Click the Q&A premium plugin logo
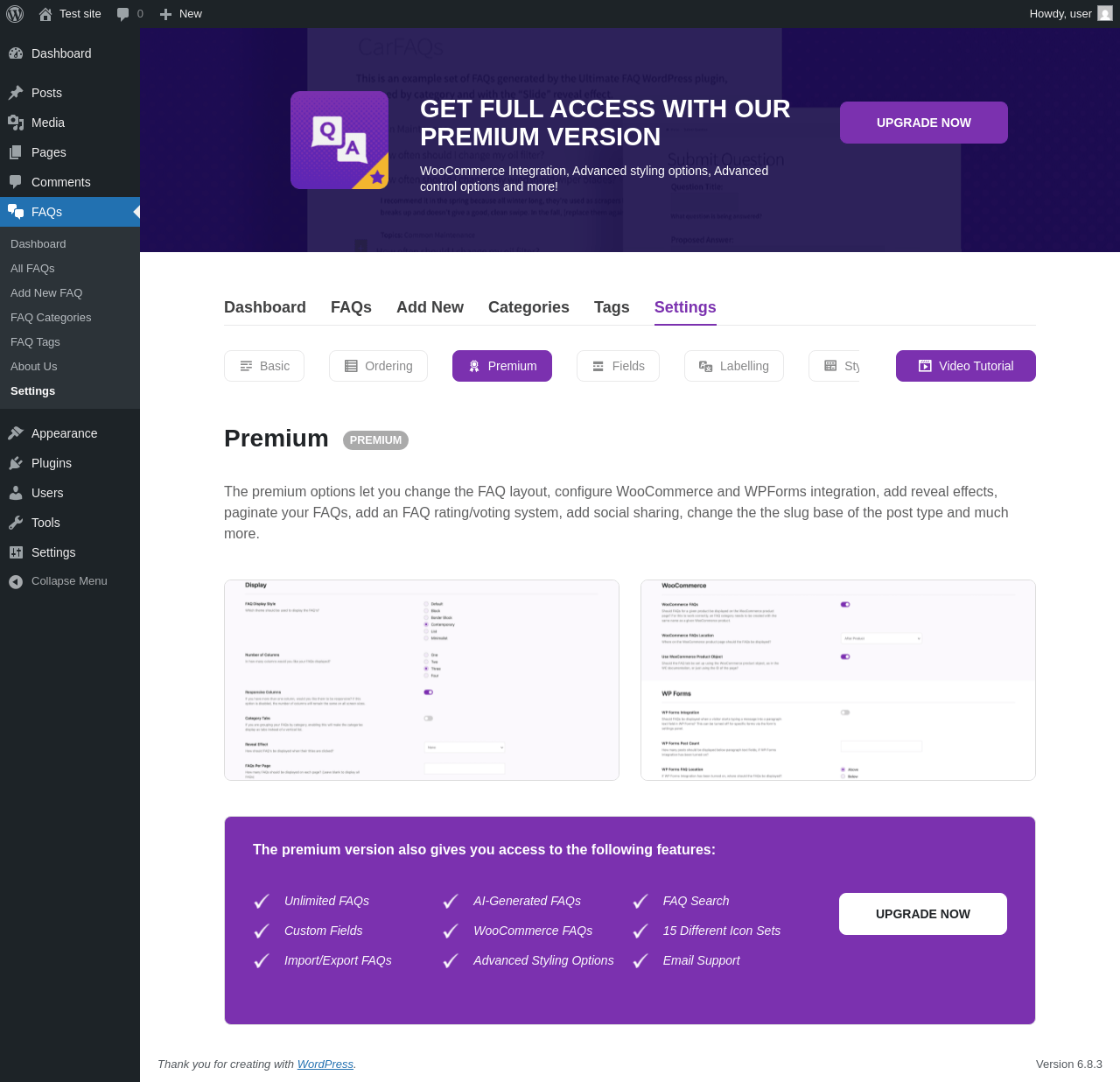Image resolution: width=1120 pixels, height=1082 pixels. [339, 140]
